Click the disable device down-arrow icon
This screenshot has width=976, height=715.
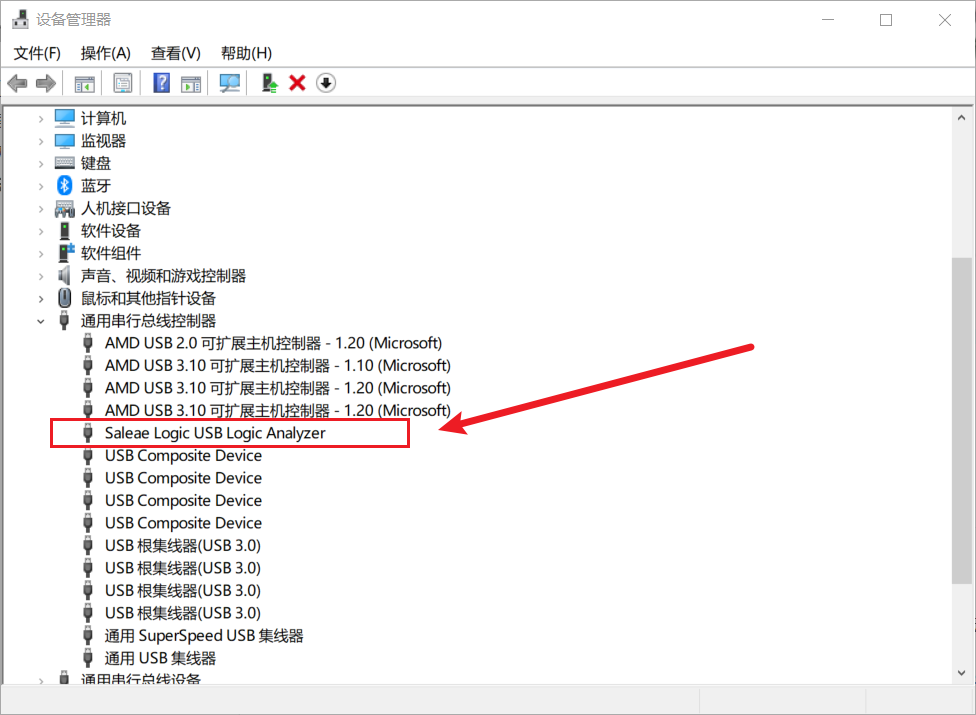point(326,83)
